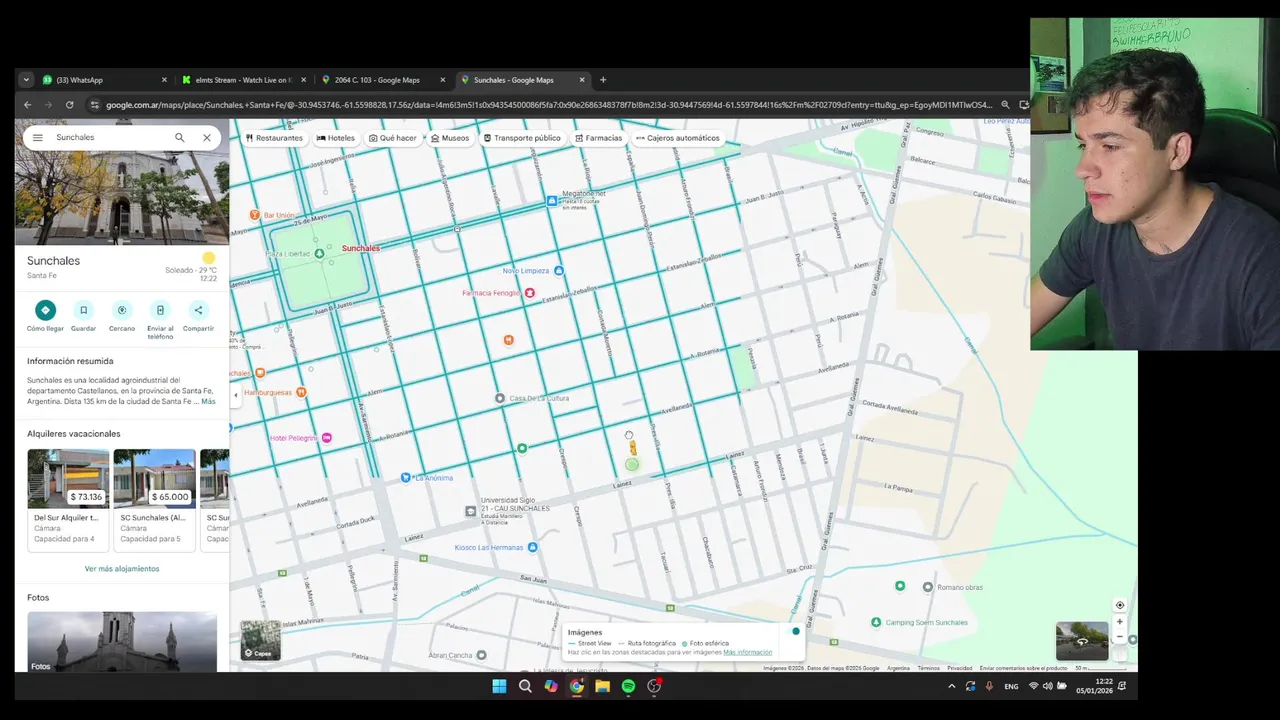Select the Museos filter chip

(450, 138)
